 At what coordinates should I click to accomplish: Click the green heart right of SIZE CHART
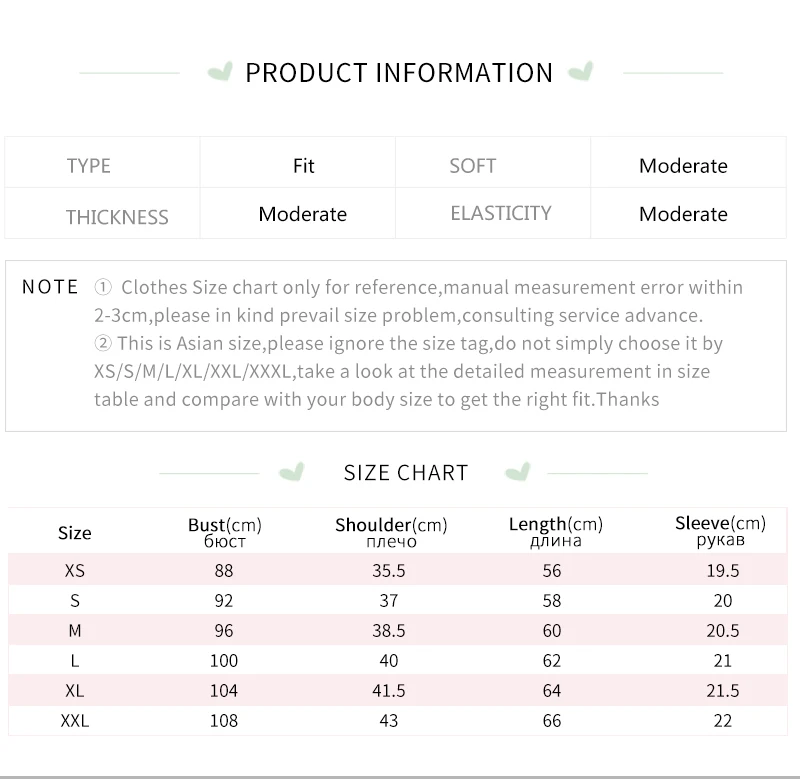[x=517, y=472]
